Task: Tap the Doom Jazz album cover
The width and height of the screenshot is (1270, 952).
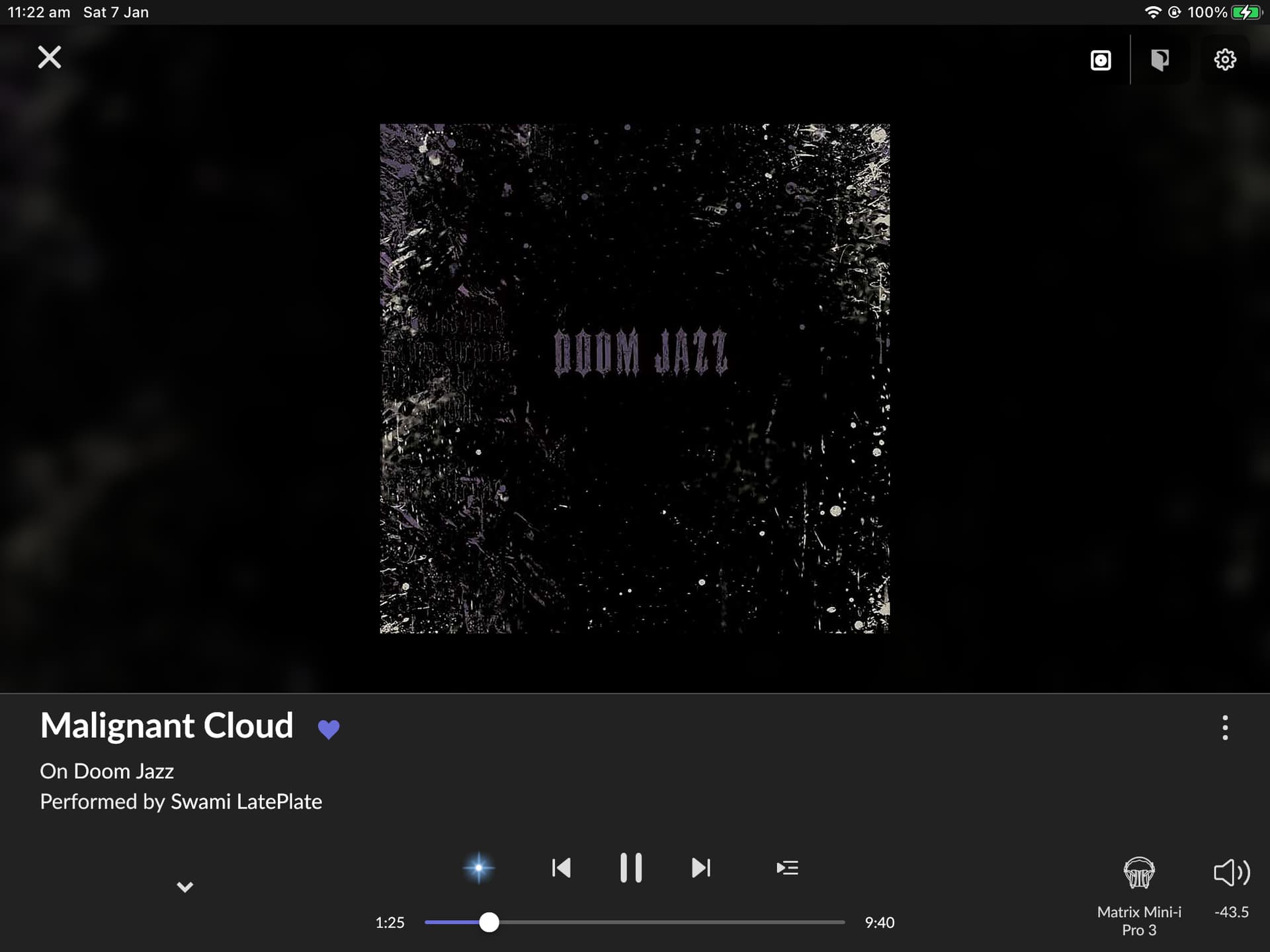Action: [x=634, y=378]
